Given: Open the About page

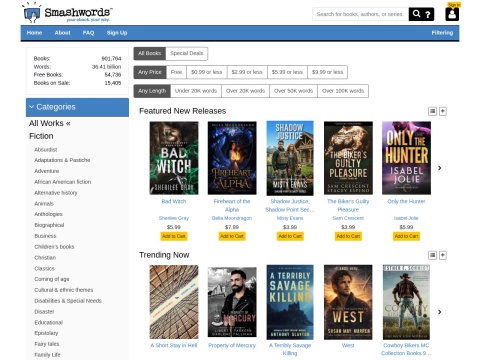Looking at the screenshot, I should (x=62, y=33).
